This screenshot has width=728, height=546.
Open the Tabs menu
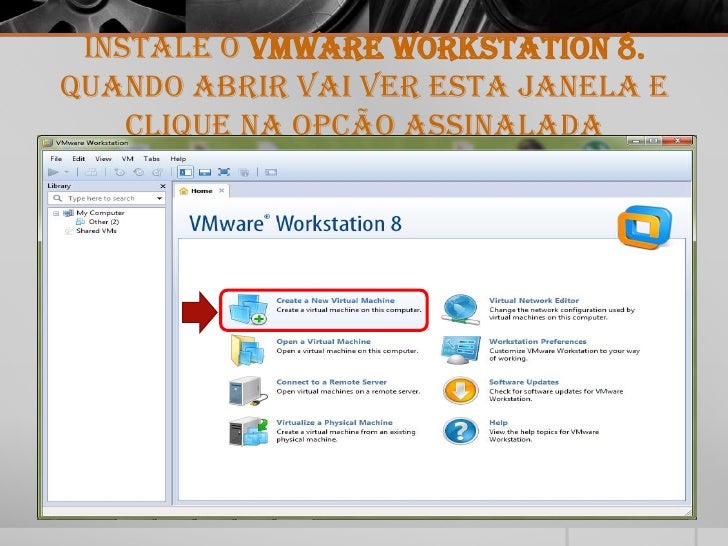(x=151, y=159)
